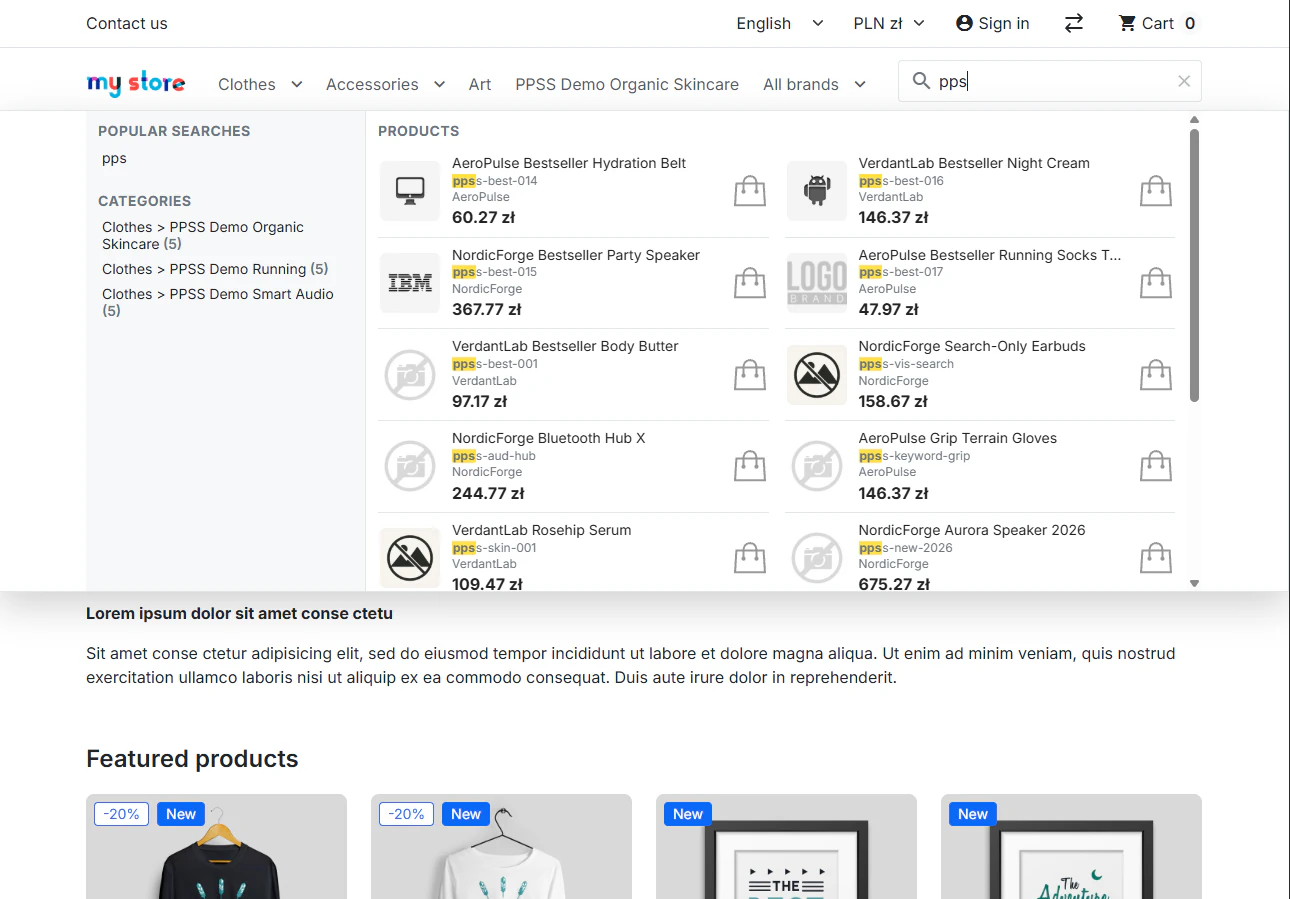Click the Contact us link
Viewport: 1290px width, 899px height.
tap(127, 23)
